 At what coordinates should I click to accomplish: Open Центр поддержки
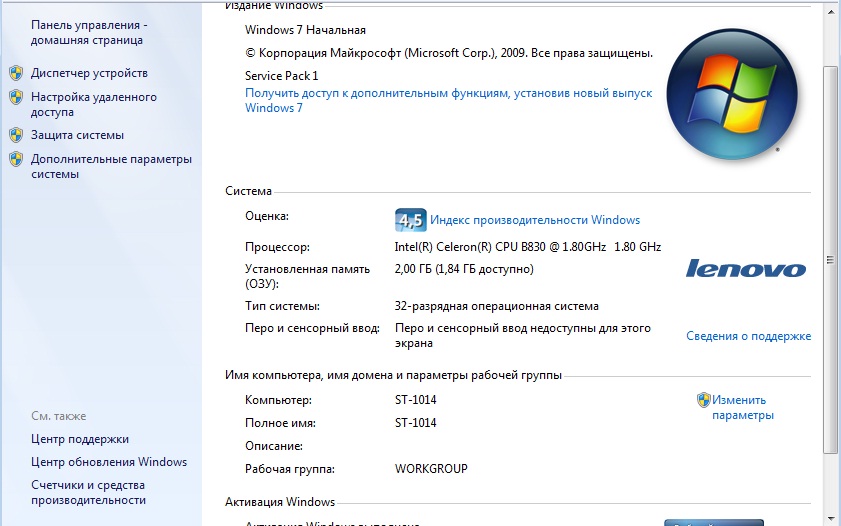pos(80,439)
